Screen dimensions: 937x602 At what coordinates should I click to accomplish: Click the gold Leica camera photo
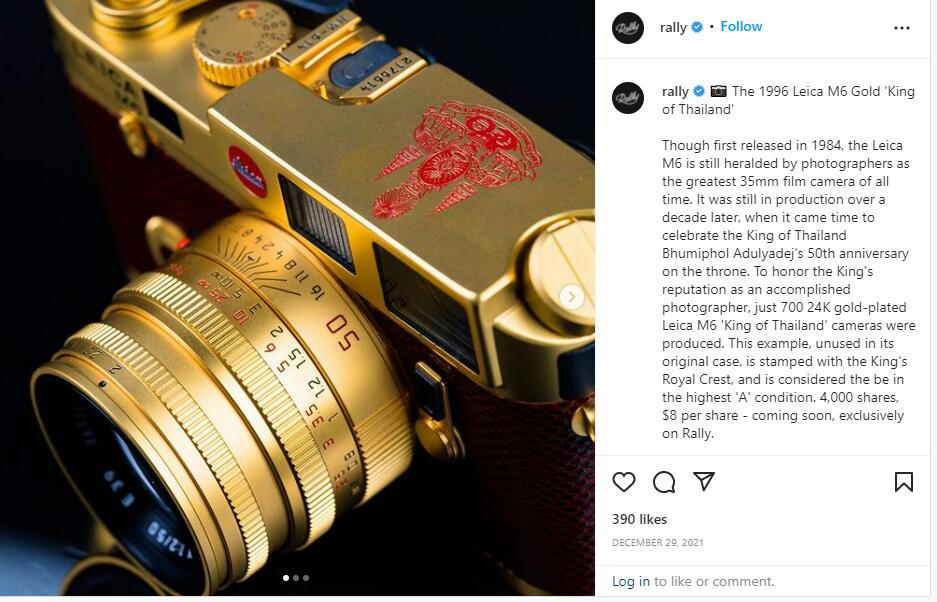(297, 298)
